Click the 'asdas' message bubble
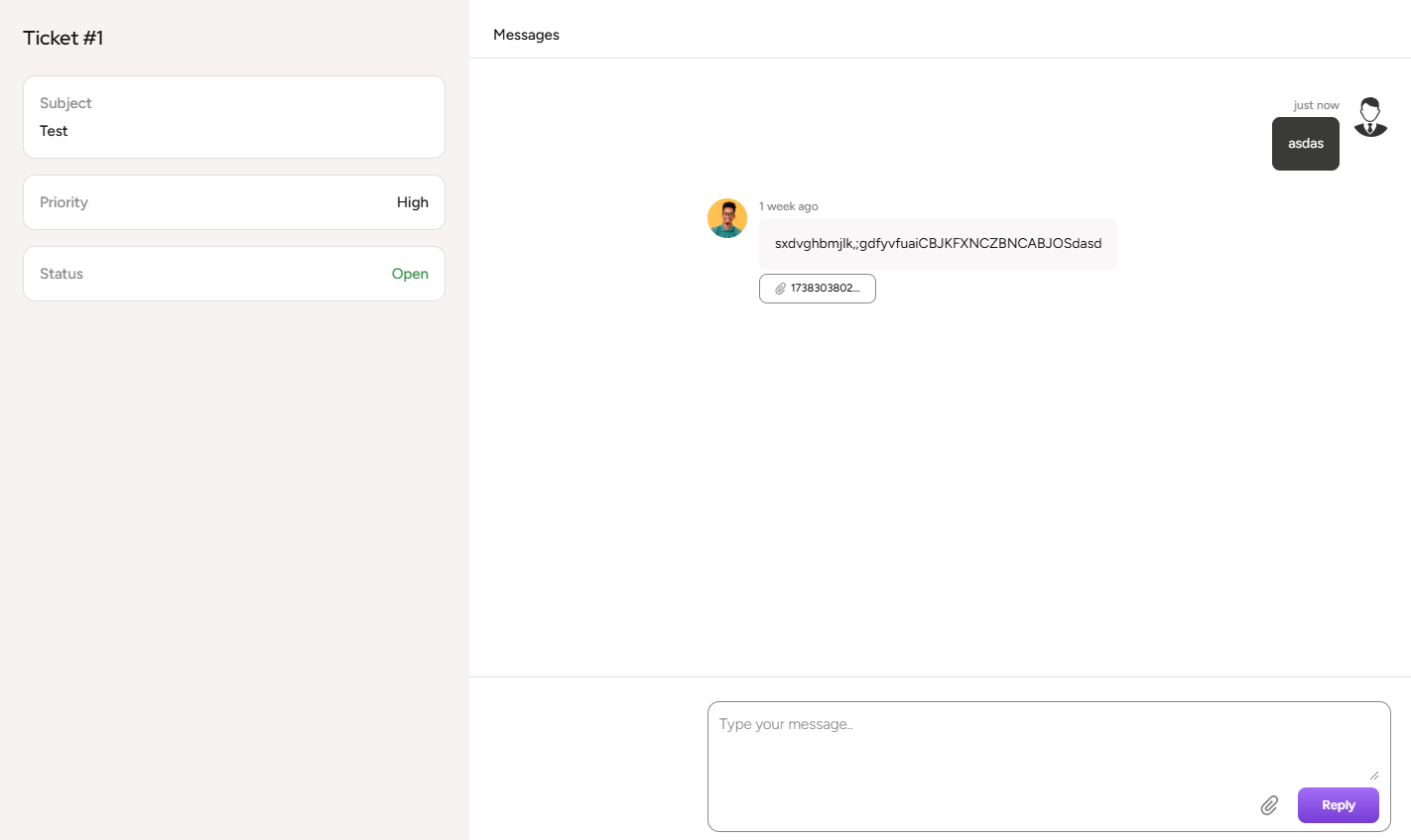This screenshot has height=840, width=1411. click(x=1305, y=144)
